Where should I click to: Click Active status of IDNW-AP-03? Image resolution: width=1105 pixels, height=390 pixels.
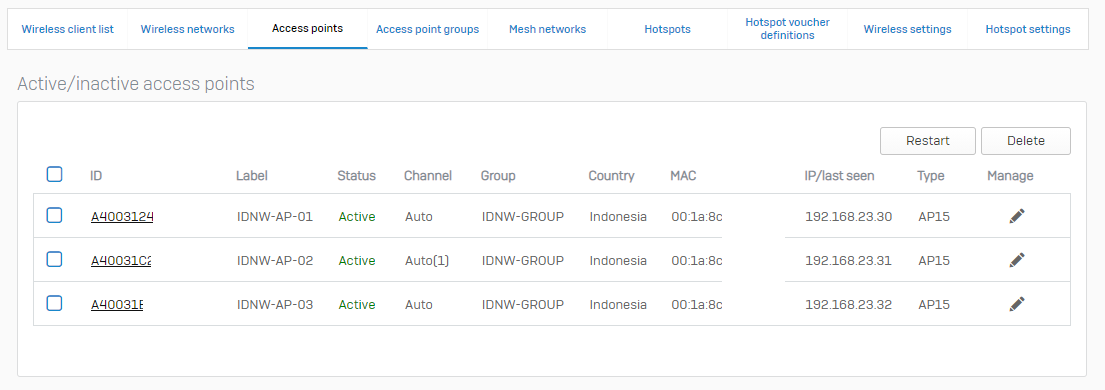[x=357, y=305]
